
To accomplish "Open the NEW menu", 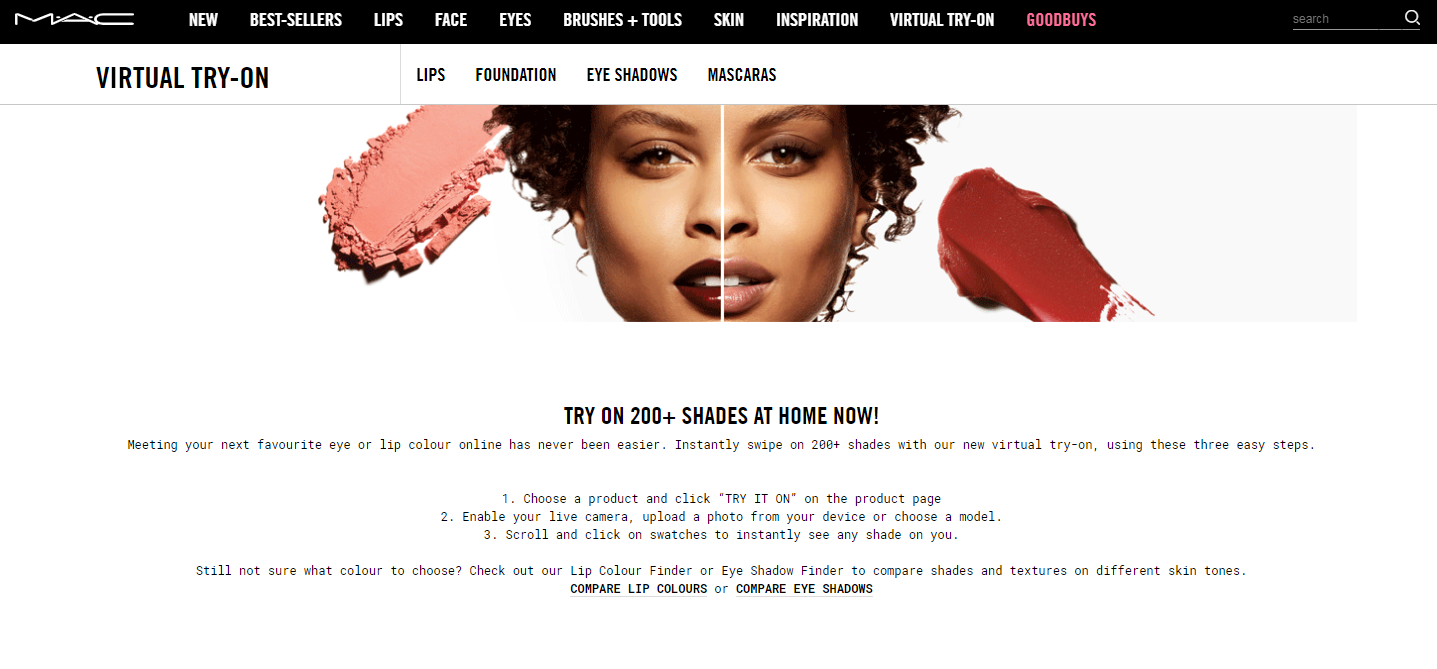I will (x=203, y=20).
